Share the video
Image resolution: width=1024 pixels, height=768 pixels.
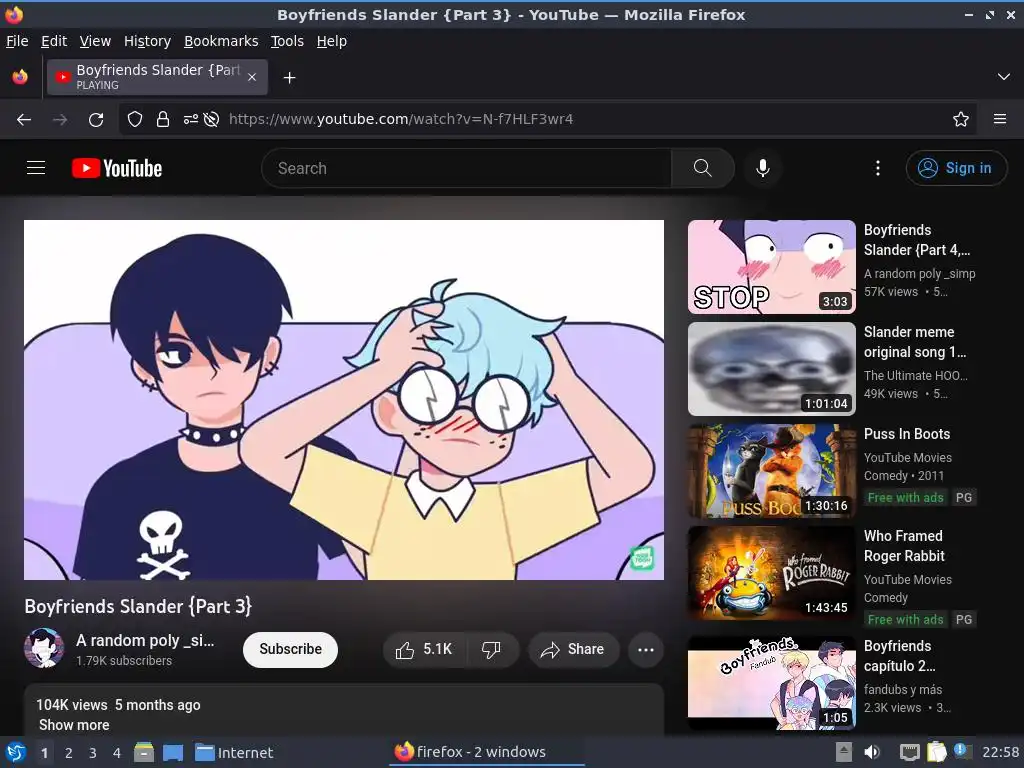coord(573,649)
